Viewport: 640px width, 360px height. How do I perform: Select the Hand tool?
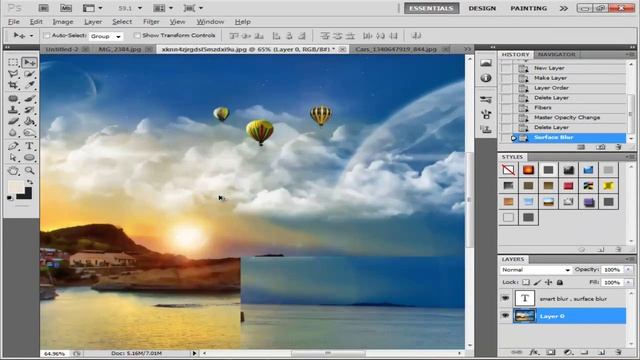coord(13,171)
